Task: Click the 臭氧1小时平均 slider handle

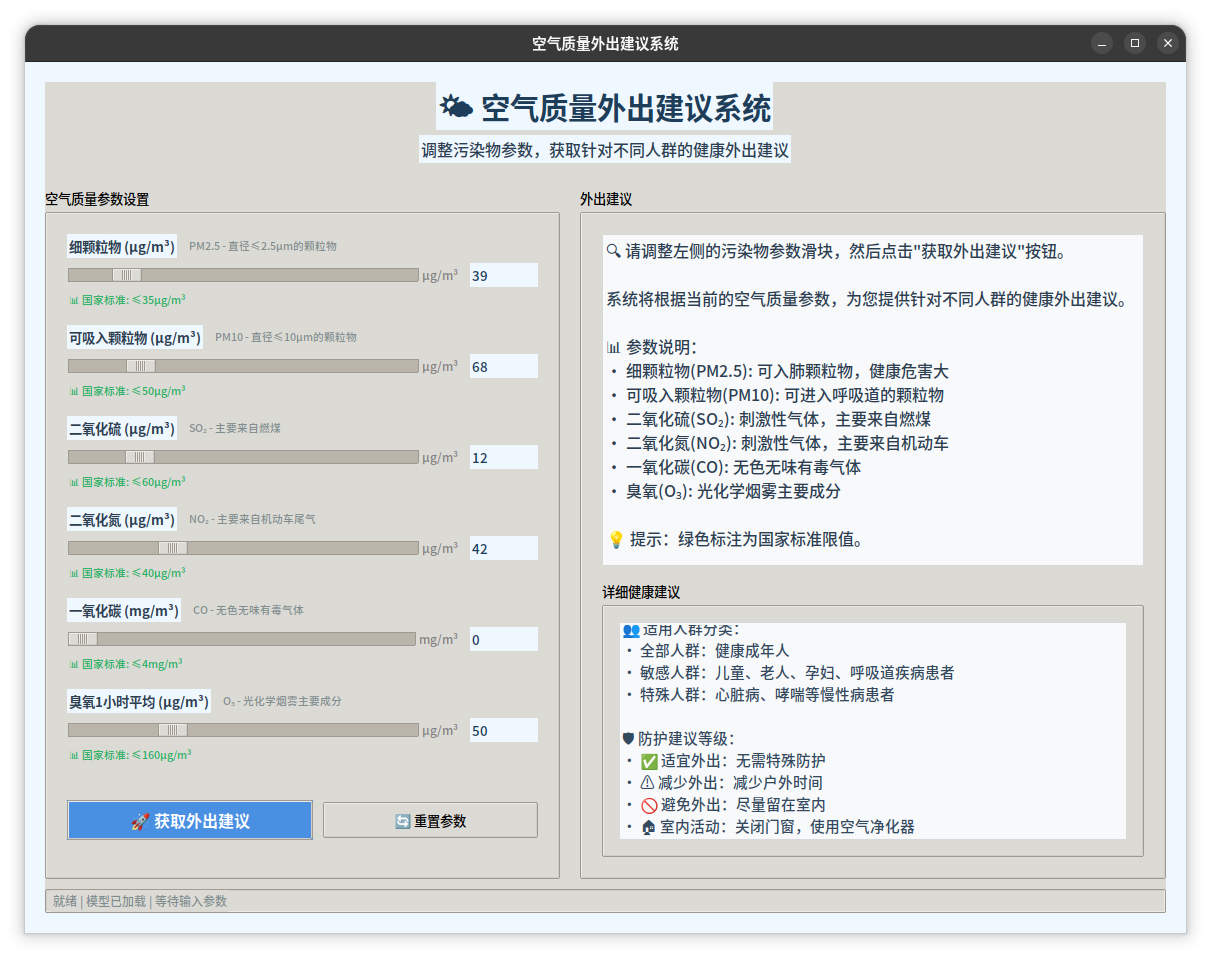Action: [x=173, y=730]
